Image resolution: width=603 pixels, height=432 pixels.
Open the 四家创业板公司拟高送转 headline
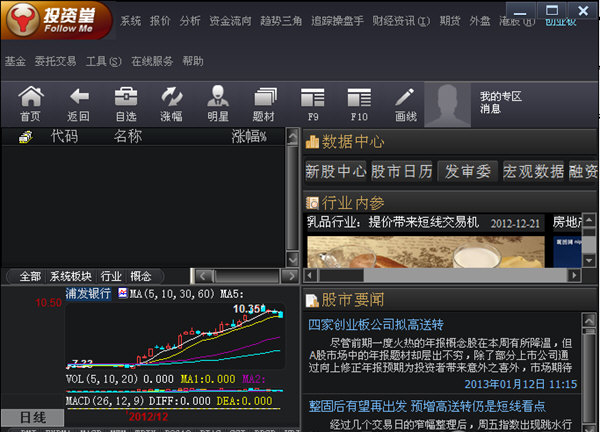pyautogui.click(x=376, y=325)
